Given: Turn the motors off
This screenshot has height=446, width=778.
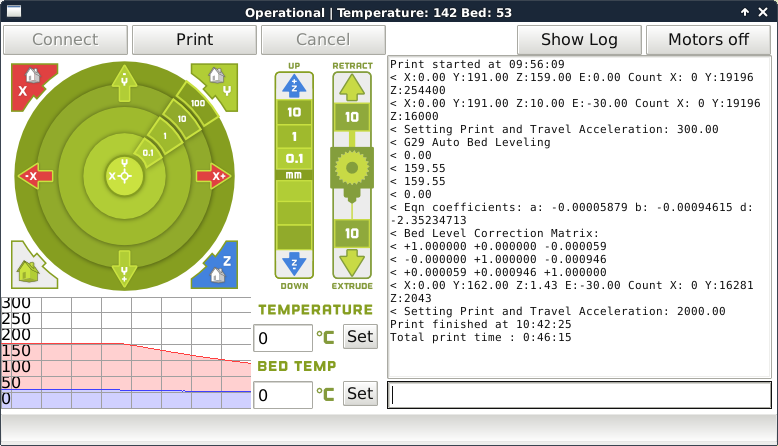Looking at the screenshot, I should pos(708,40).
